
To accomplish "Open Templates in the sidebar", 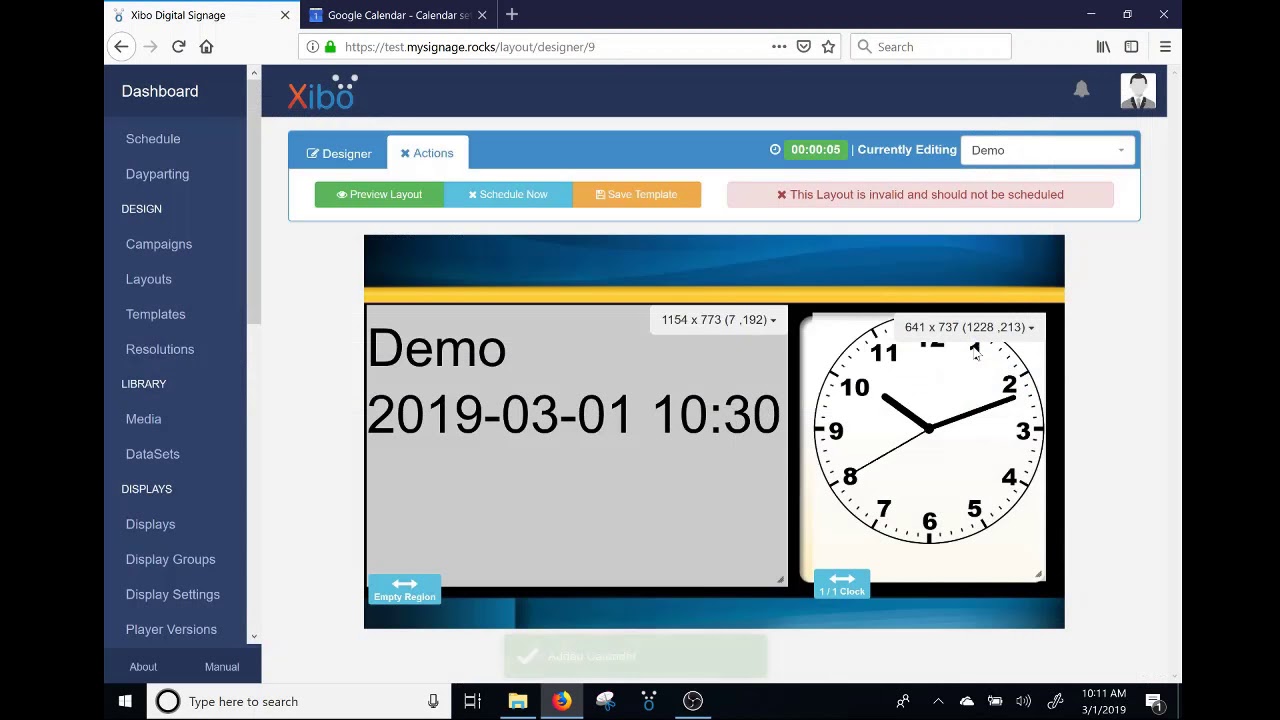I will pyautogui.click(x=156, y=314).
